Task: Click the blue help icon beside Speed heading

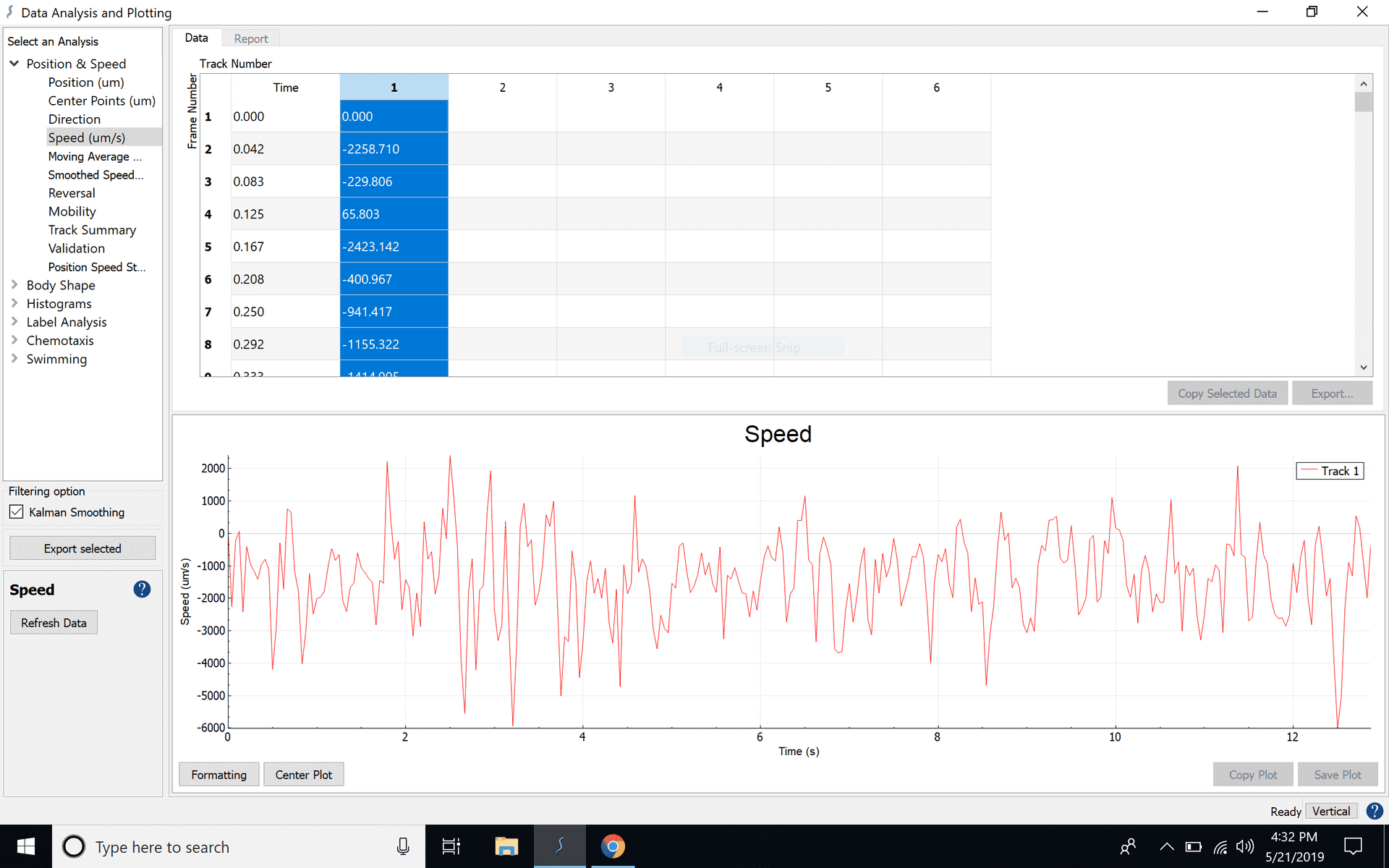Action: tap(142, 590)
